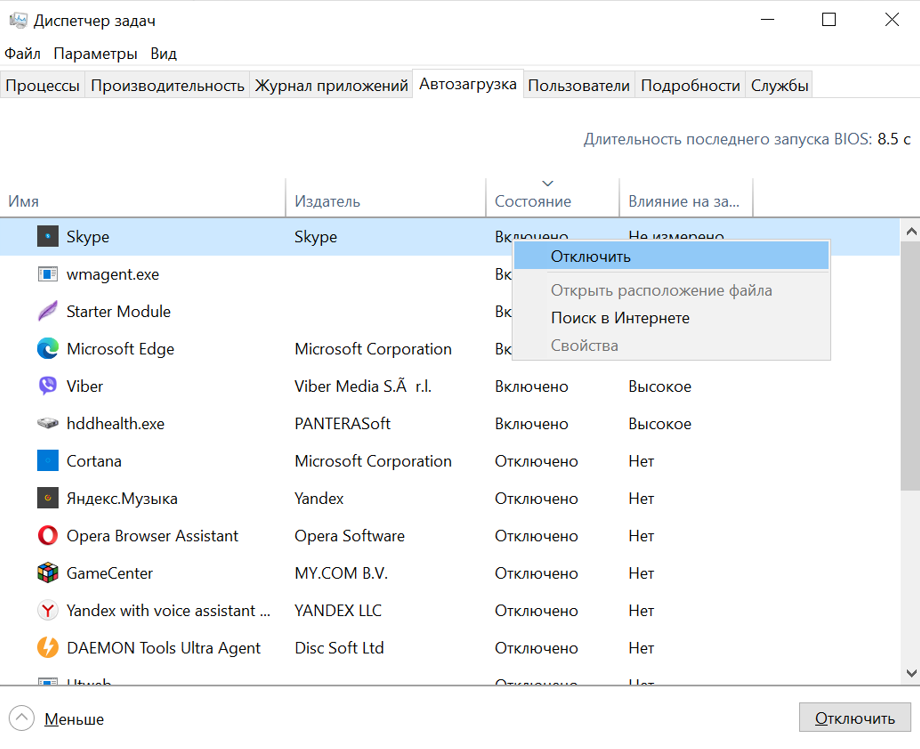Click the Яндекс.Музыка icon

48,498
